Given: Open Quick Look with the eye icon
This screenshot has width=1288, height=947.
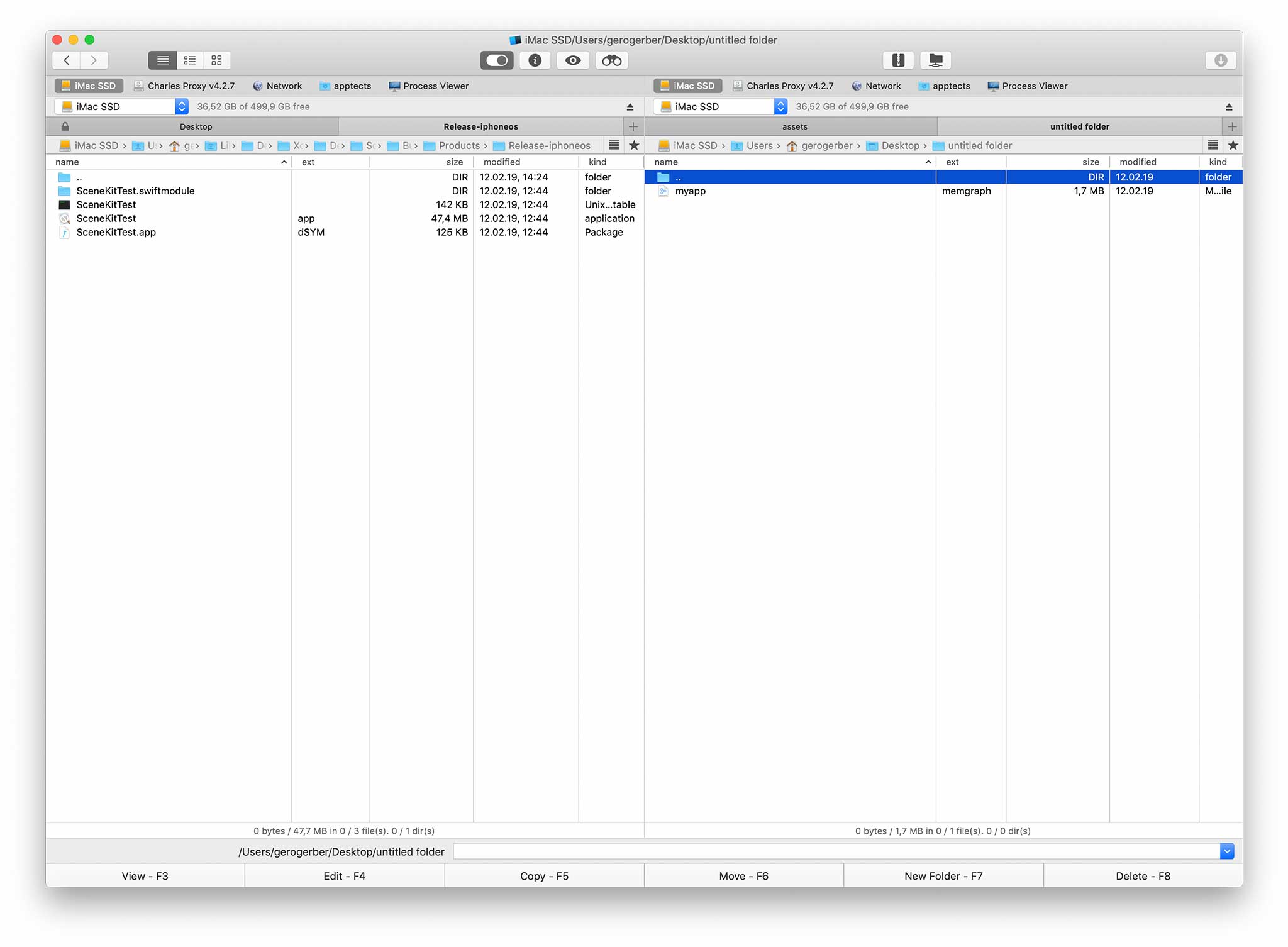Looking at the screenshot, I should pyautogui.click(x=572, y=60).
